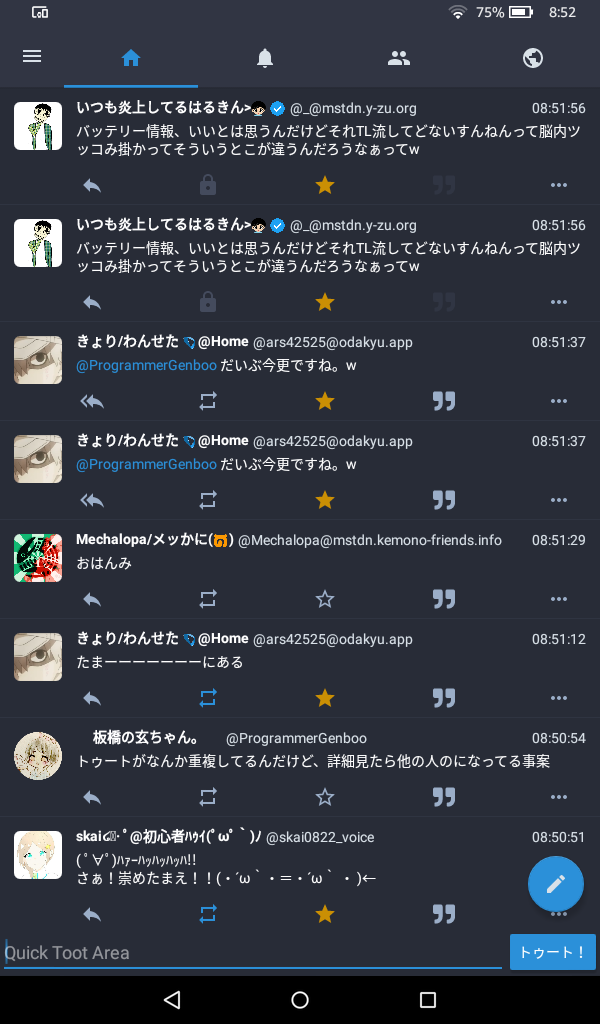The image size is (600, 1024).
Task: Open the federated timeline globe tab
Action: (533, 58)
